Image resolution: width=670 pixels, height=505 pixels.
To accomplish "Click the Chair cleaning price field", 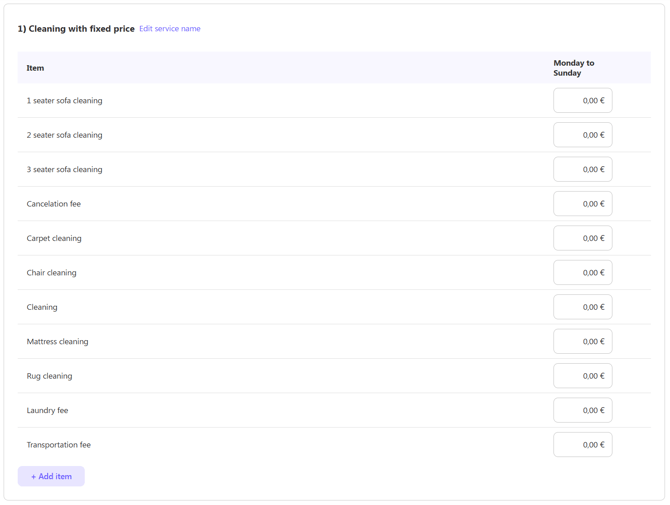I will [582, 273].
